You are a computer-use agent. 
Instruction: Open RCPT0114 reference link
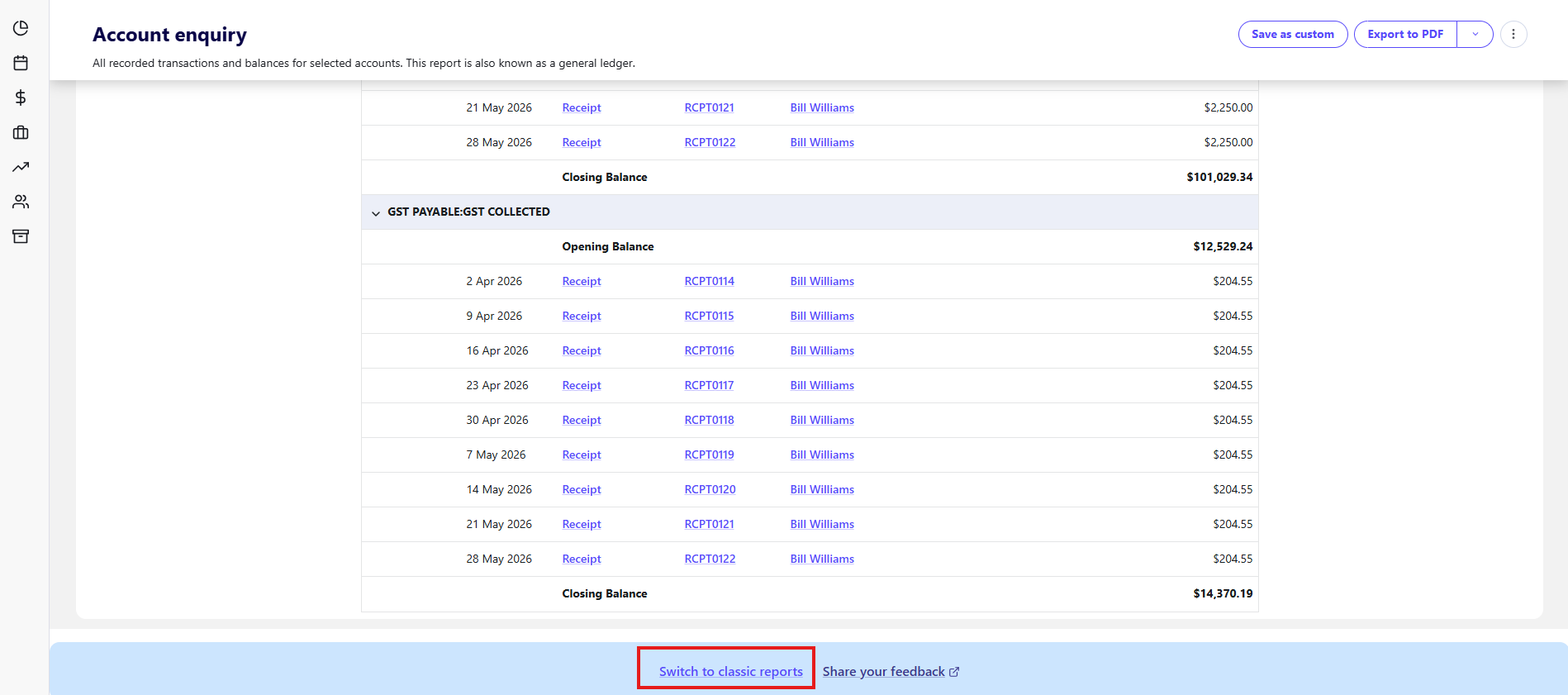(709, 281)
